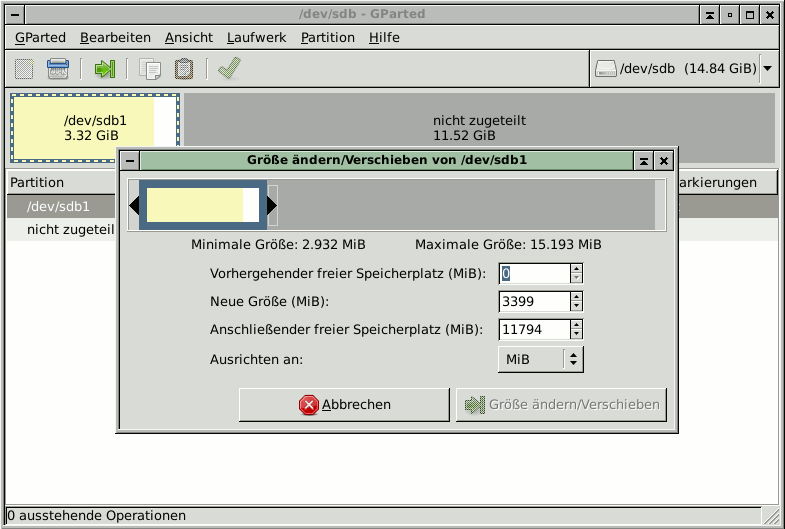Click the paste clipboard toolbar icon

coord(184,69)
